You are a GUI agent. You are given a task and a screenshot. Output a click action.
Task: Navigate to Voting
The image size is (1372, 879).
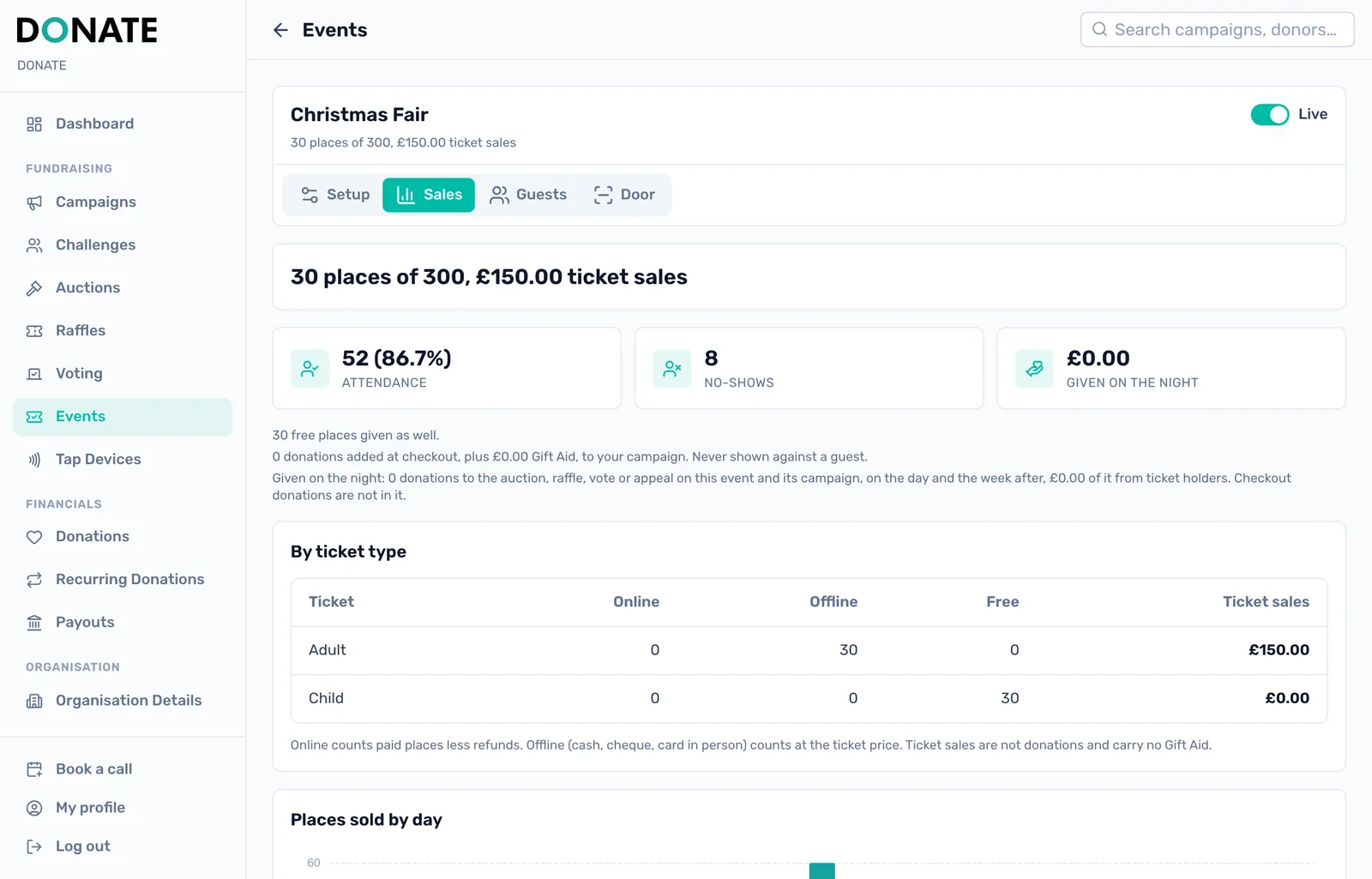tap(123, 374)
